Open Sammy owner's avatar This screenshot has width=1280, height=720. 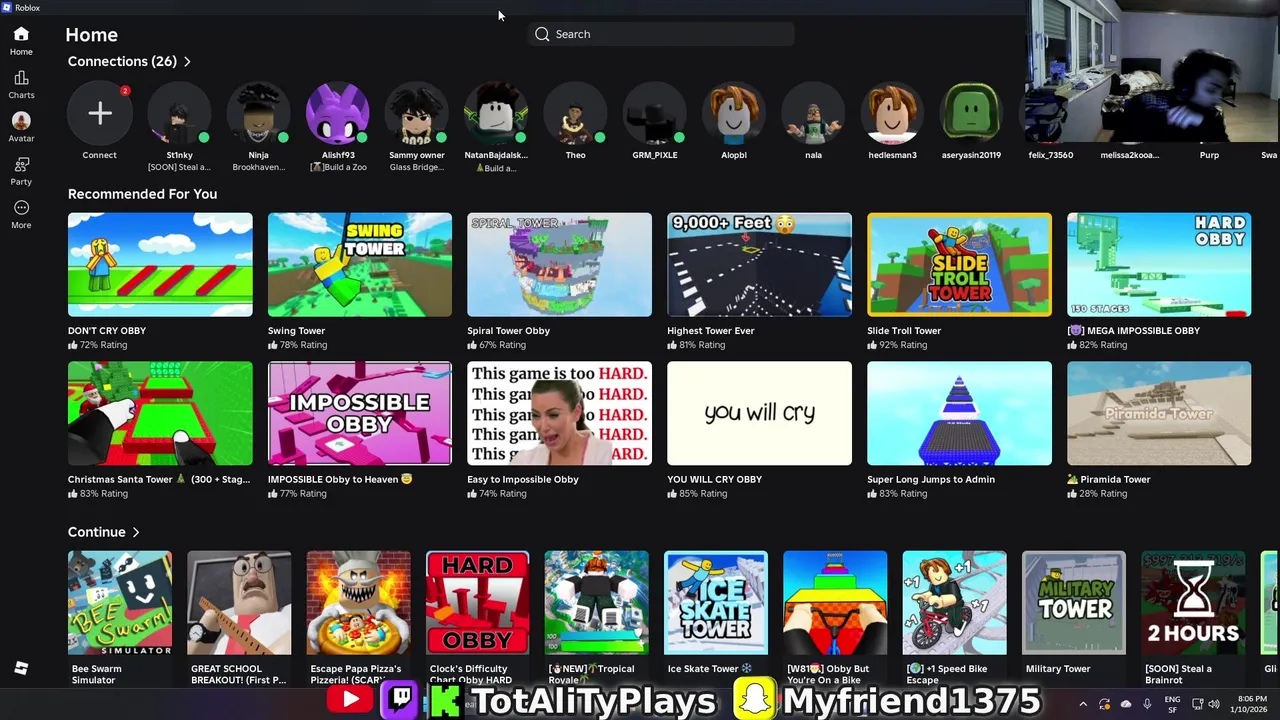(417, 113)
